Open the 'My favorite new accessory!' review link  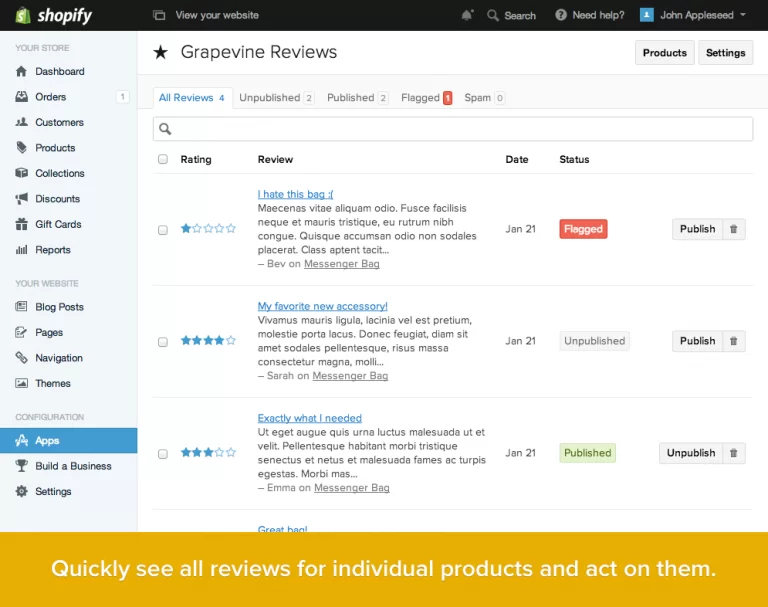(322, 306)
